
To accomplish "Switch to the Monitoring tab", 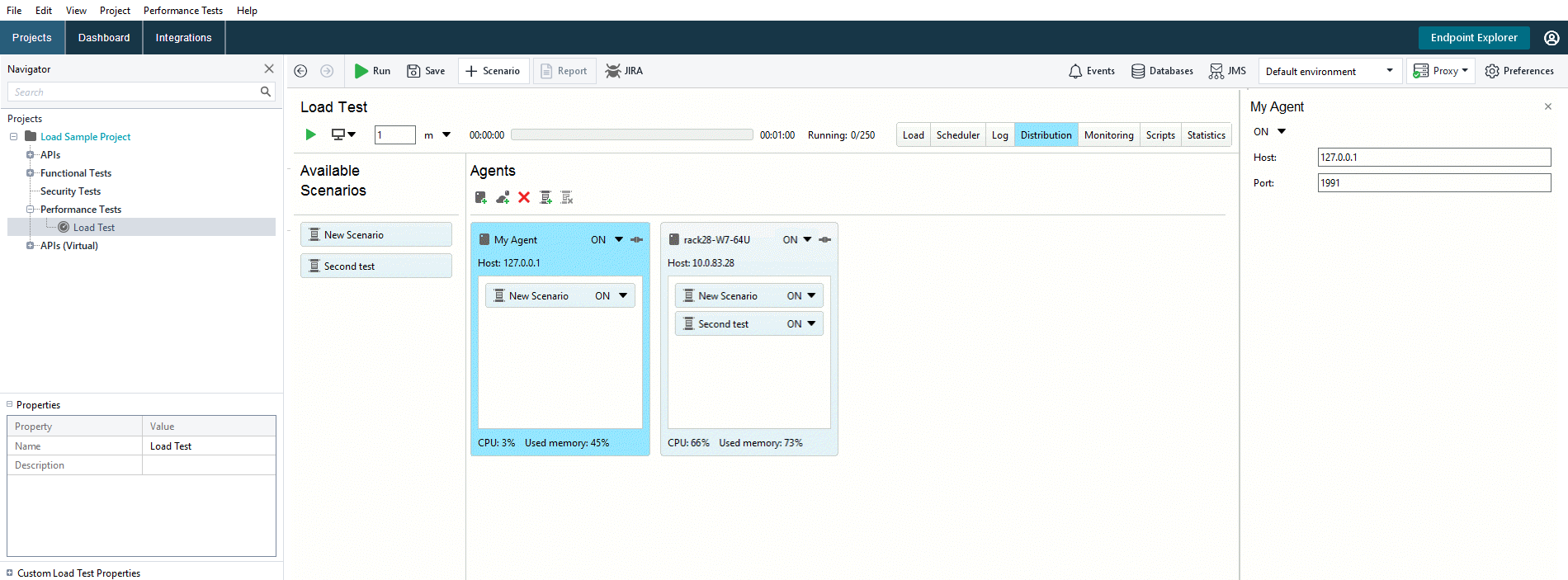I will [x=1108, y=135].
